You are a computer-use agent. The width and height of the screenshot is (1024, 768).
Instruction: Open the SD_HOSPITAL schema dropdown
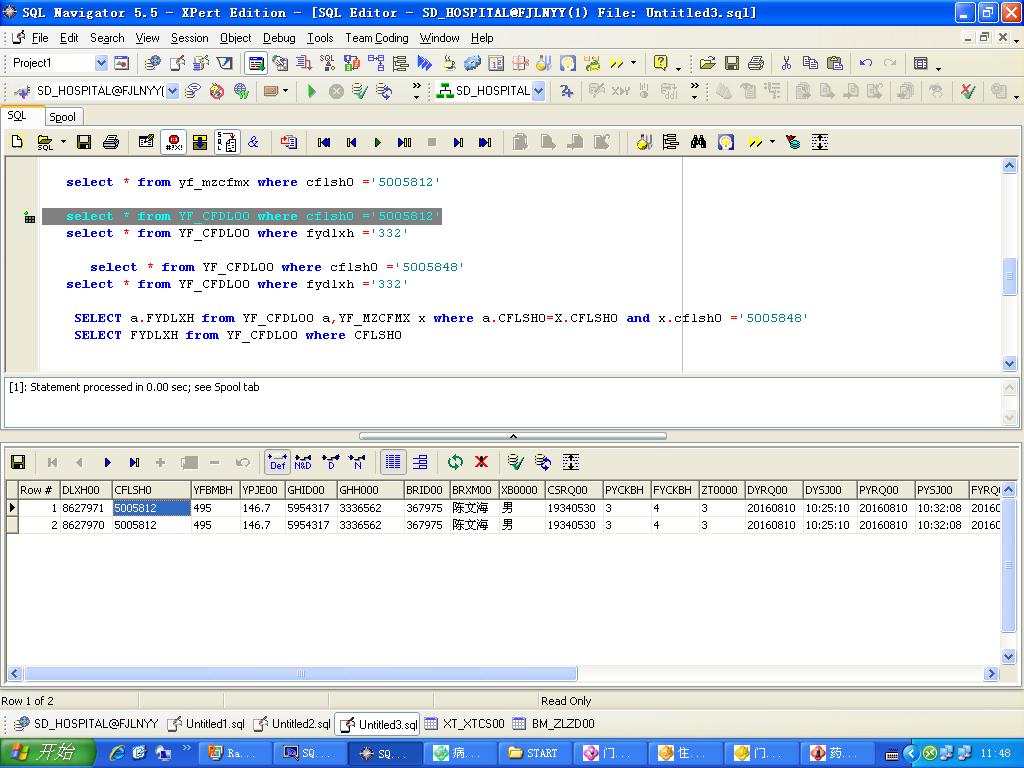pyautogui.click(x=538, y=91)
